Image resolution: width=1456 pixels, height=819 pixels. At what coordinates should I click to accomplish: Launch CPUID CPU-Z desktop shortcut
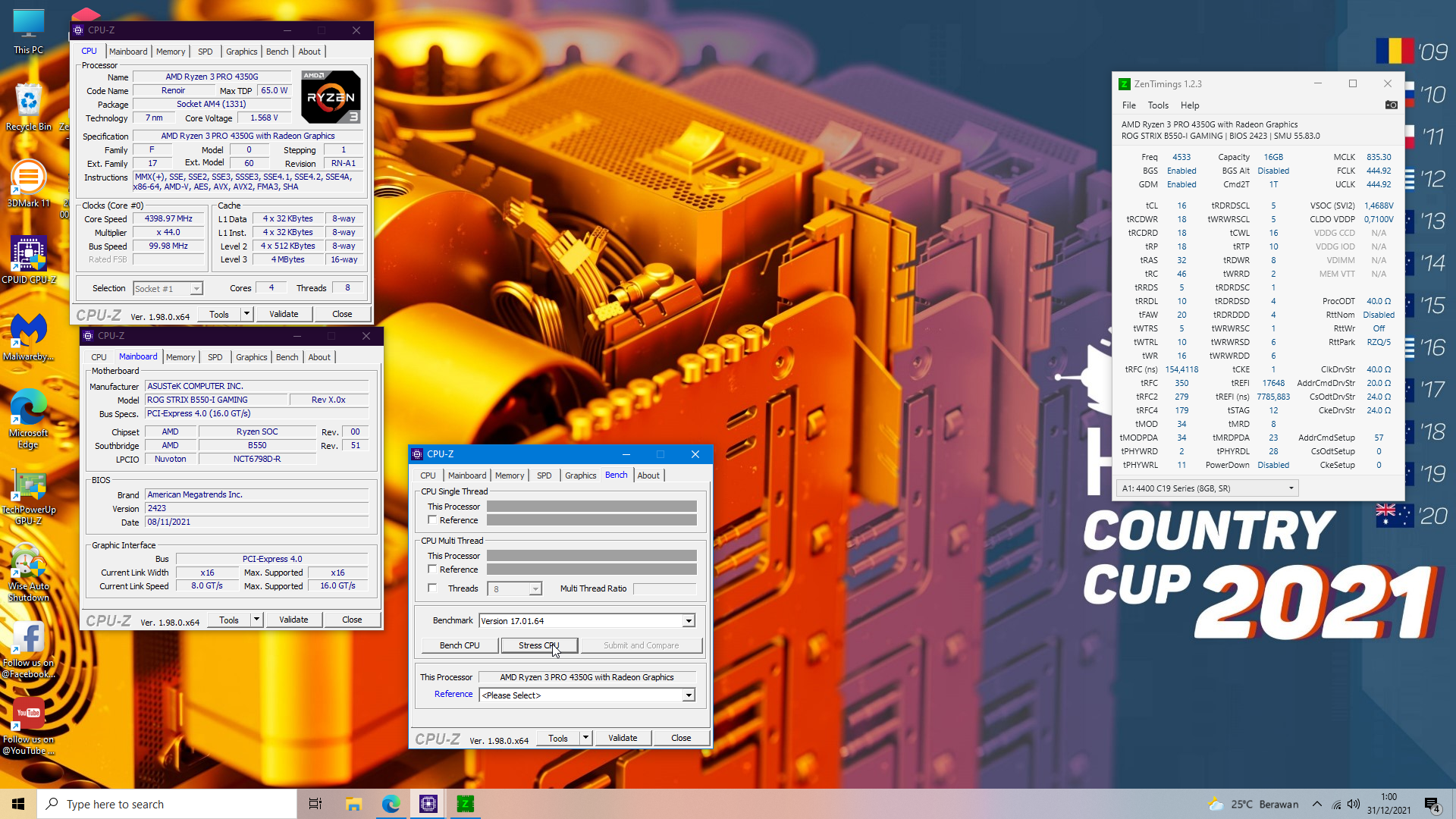coord(28,260)
